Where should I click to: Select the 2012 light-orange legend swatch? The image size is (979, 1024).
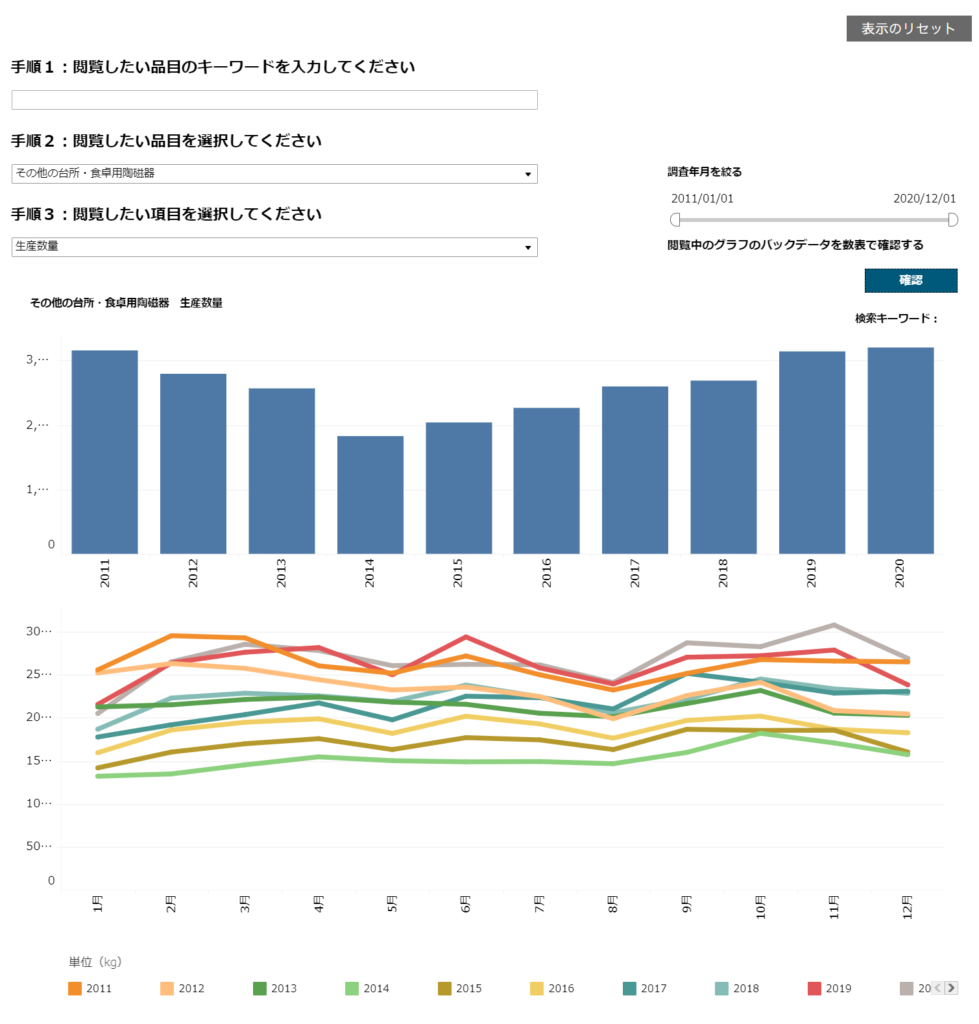[x=167, y=988]
